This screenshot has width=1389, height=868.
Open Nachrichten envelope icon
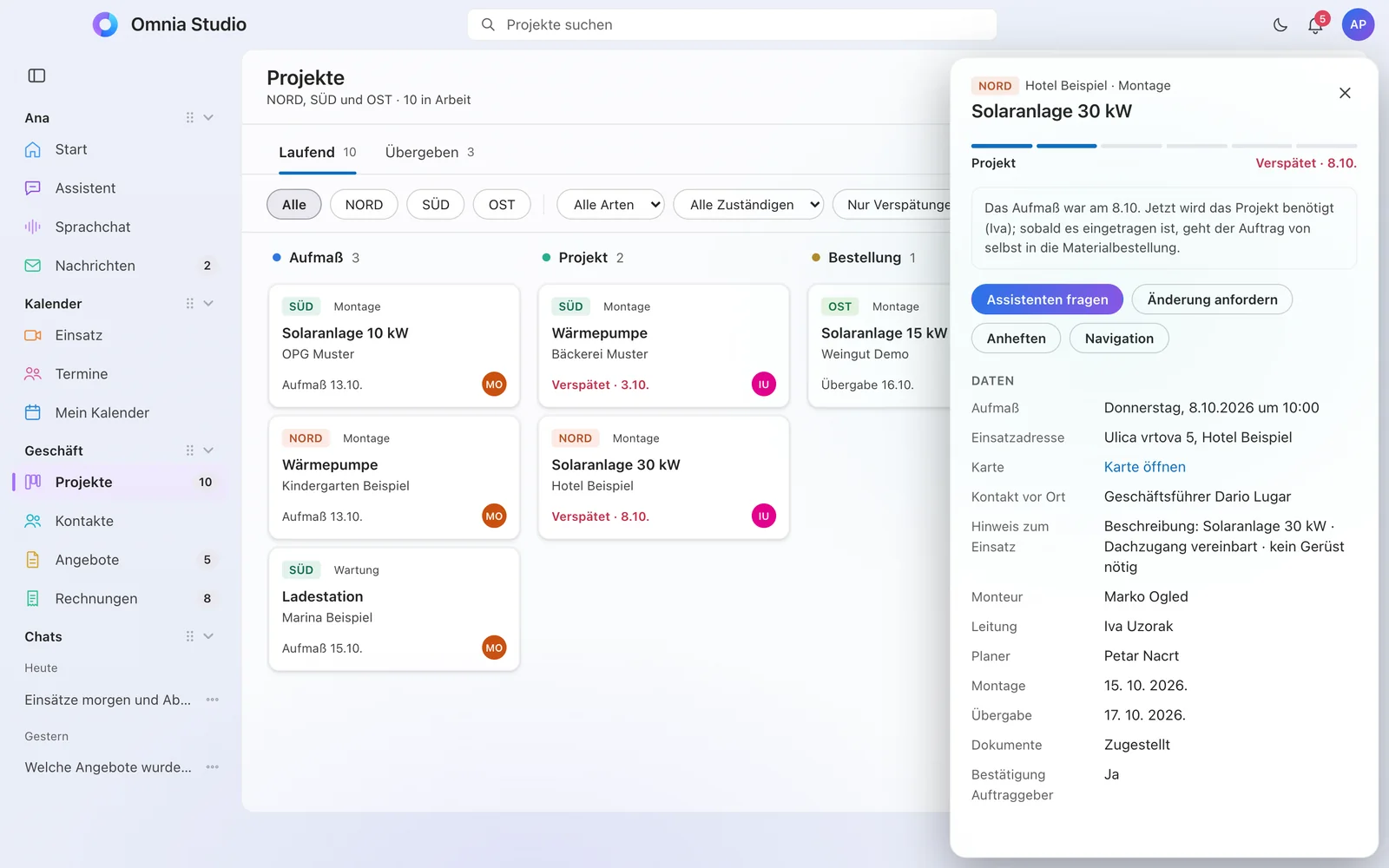tap(33, 266)
